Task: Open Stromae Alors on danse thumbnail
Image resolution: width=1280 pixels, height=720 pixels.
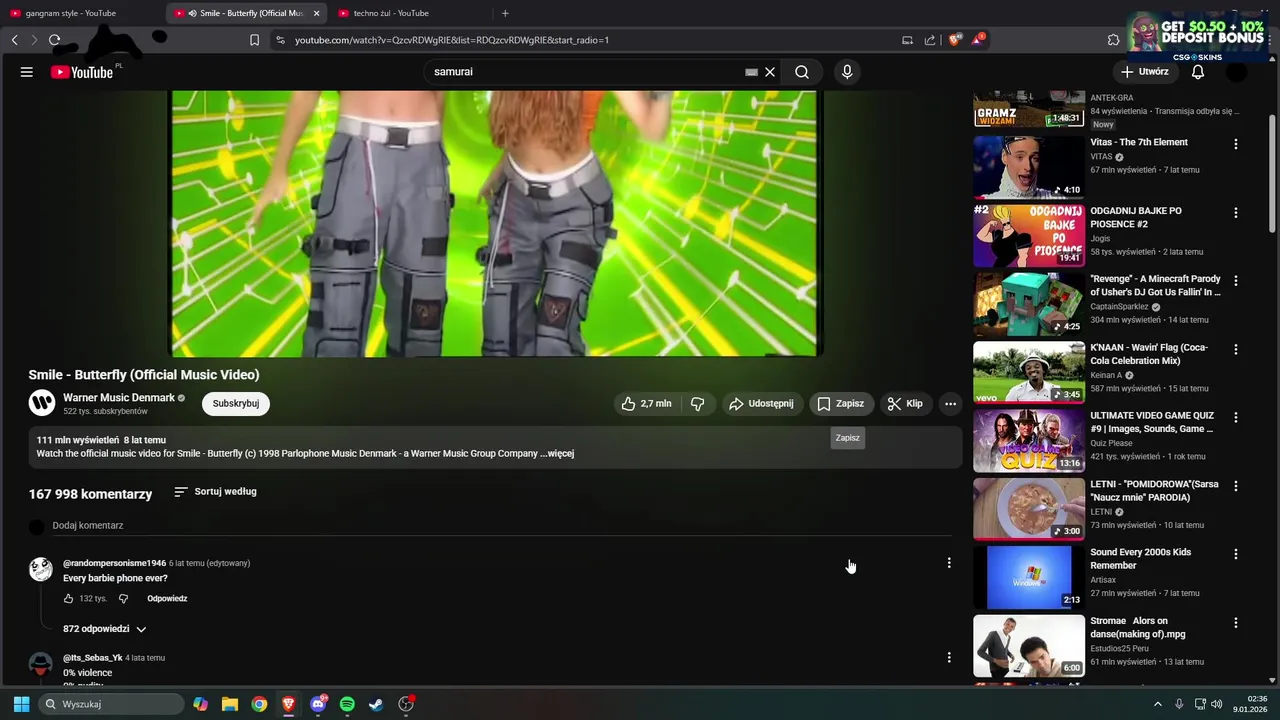Action: click(1029, 645)
